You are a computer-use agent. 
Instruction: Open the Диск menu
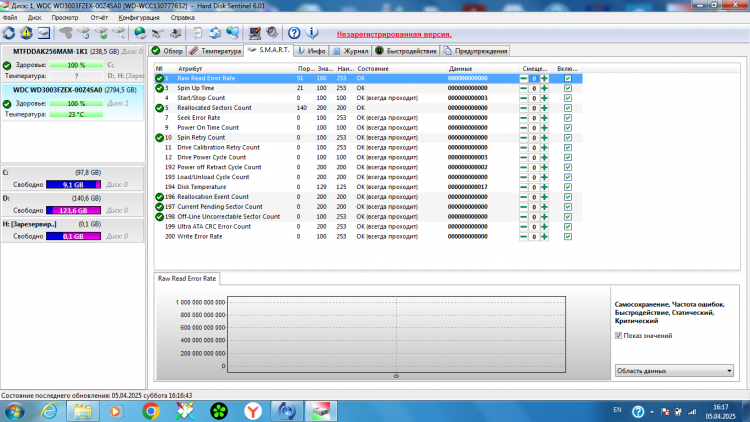tap(34, 18)
